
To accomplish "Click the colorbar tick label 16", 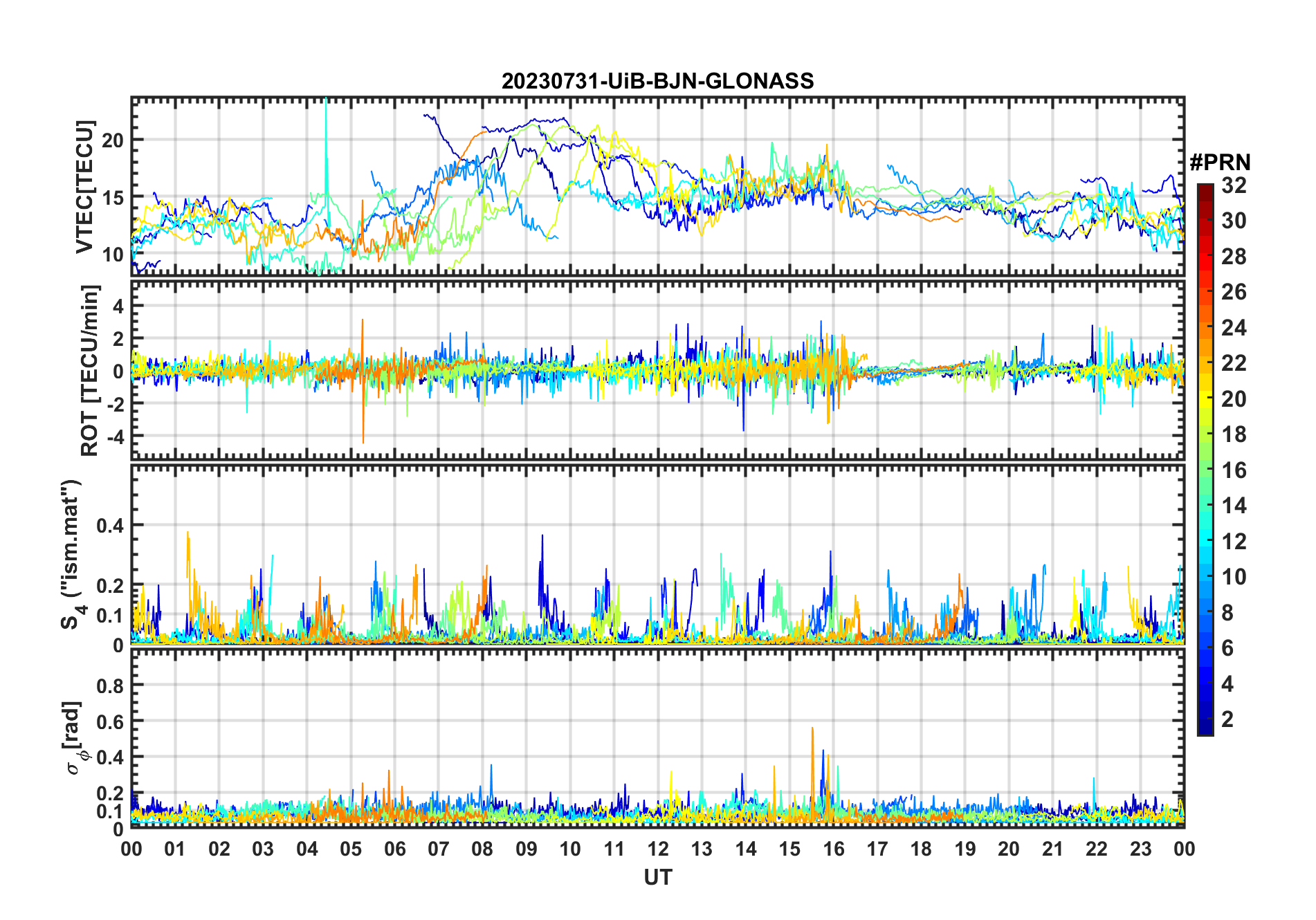I will point(1234,470).
